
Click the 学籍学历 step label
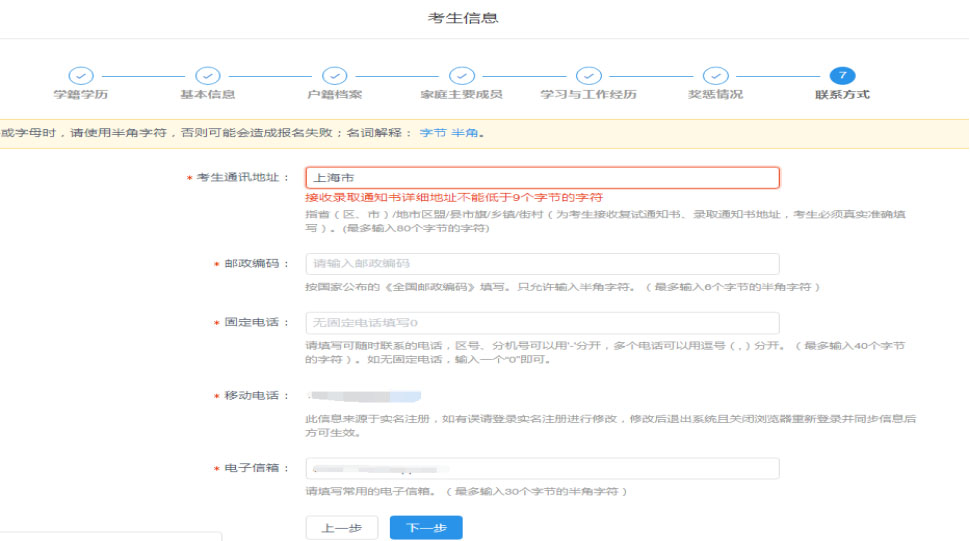[x=81, y=95]
